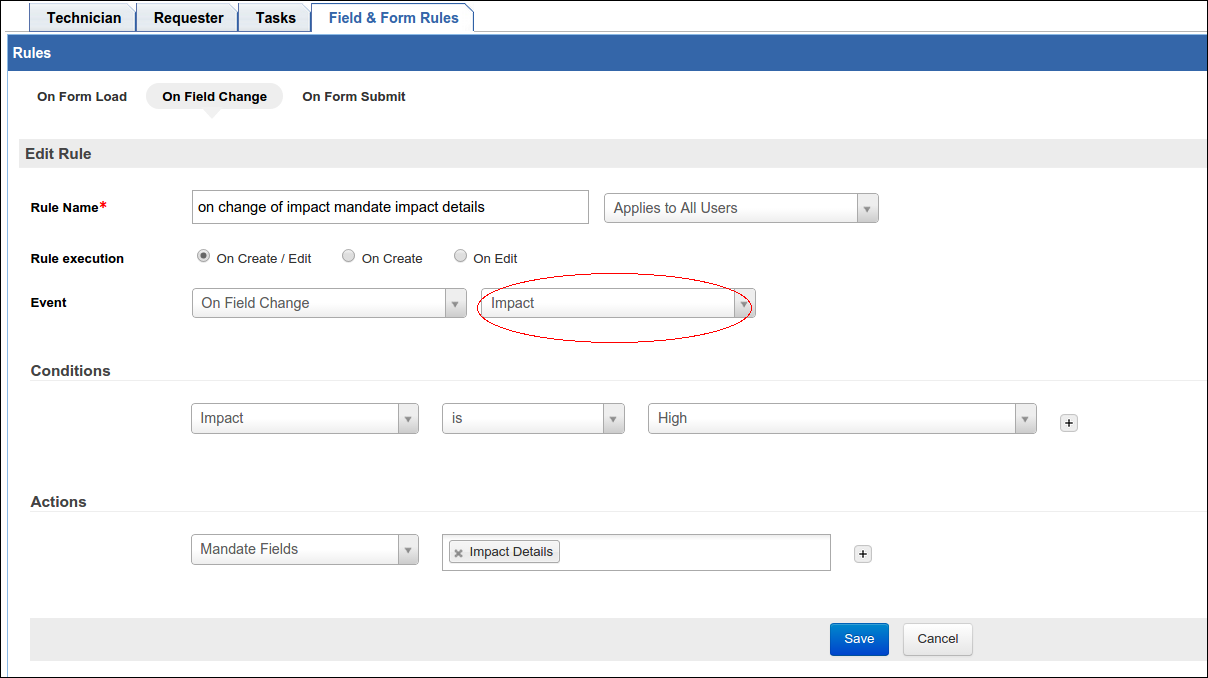The width and height of the screenshot is (1208, 678).
Task: Open the 'is' operator dropdown
Action: (x=532, y=418)
